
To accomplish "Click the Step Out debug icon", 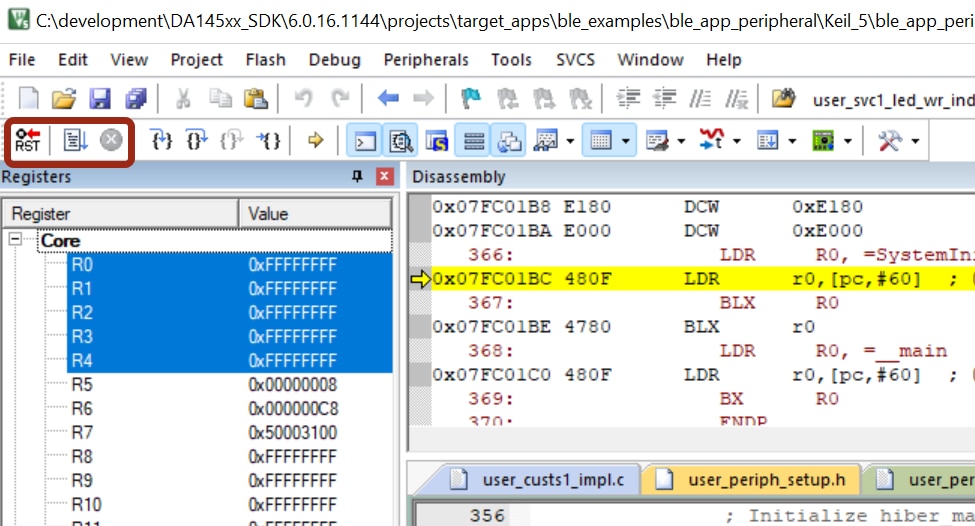I will [231, 141].
